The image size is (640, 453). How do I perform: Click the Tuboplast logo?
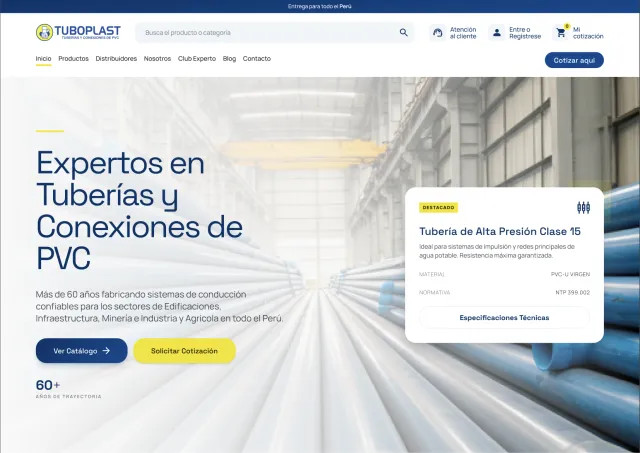78,32
